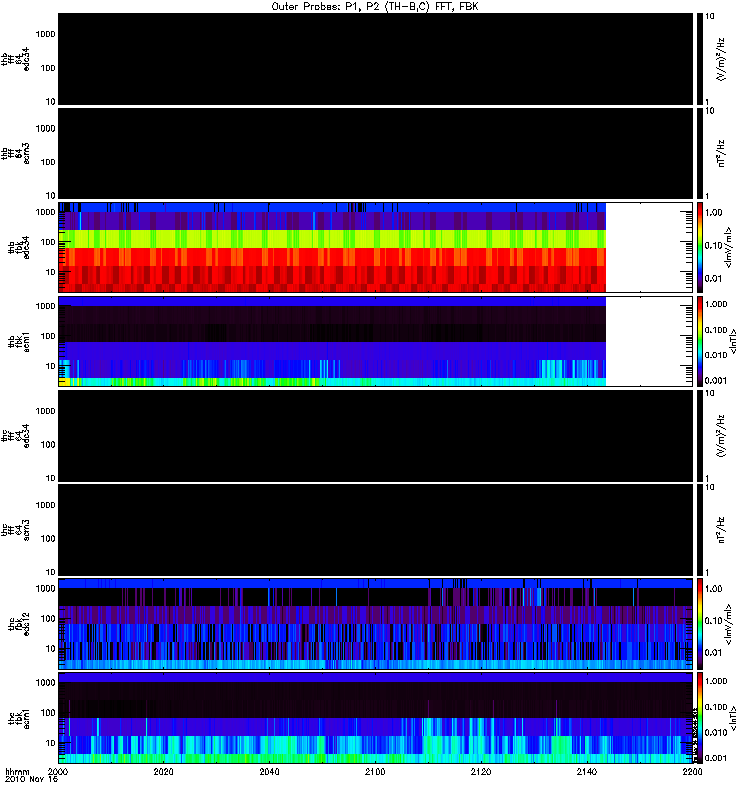Click the "0.001" tick on the thb fbk scm1 colorbar
Image resolution: width=750 pixels, height=800 pixels.
pyautogui.click(x=716, y=381)
